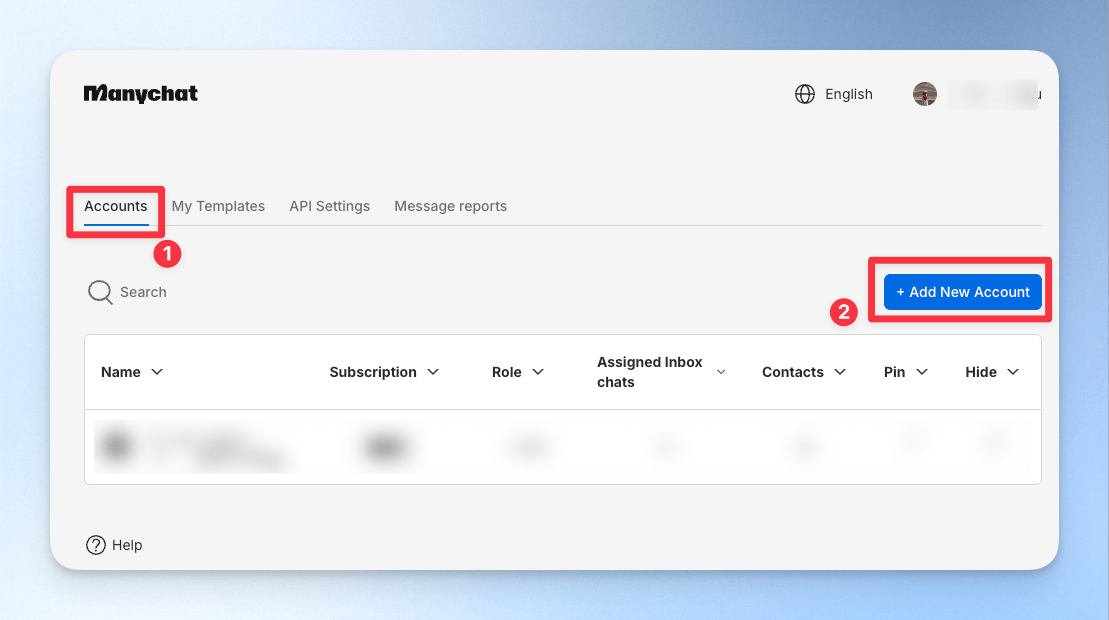
Task: Switch to the Accounts tab
Action: (116, 206)
